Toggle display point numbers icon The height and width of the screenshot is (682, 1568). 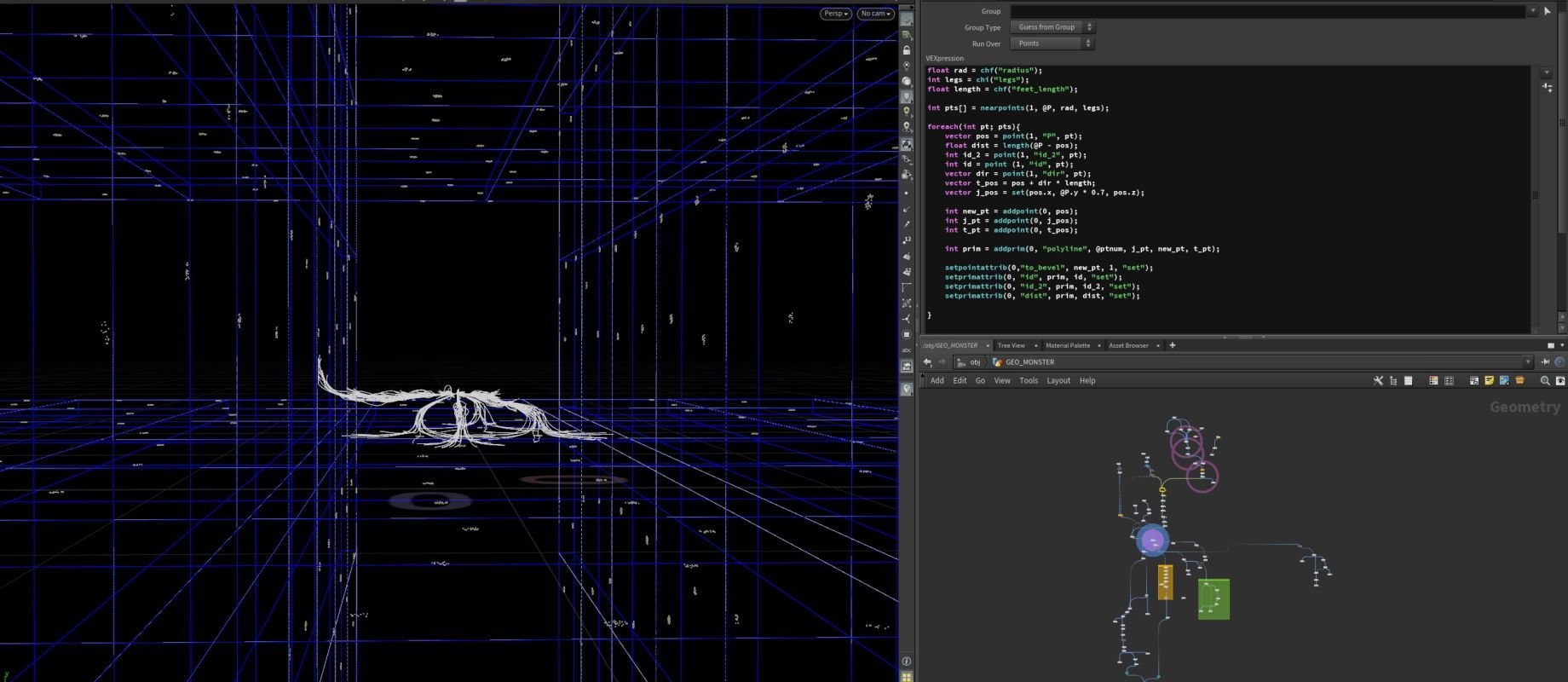[x=907, y=240]
